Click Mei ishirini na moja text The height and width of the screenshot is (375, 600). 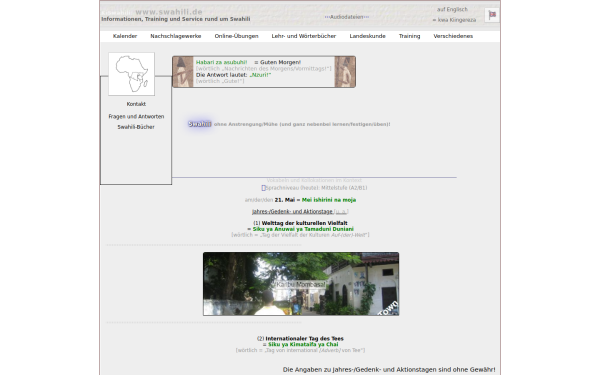[329, 200]
